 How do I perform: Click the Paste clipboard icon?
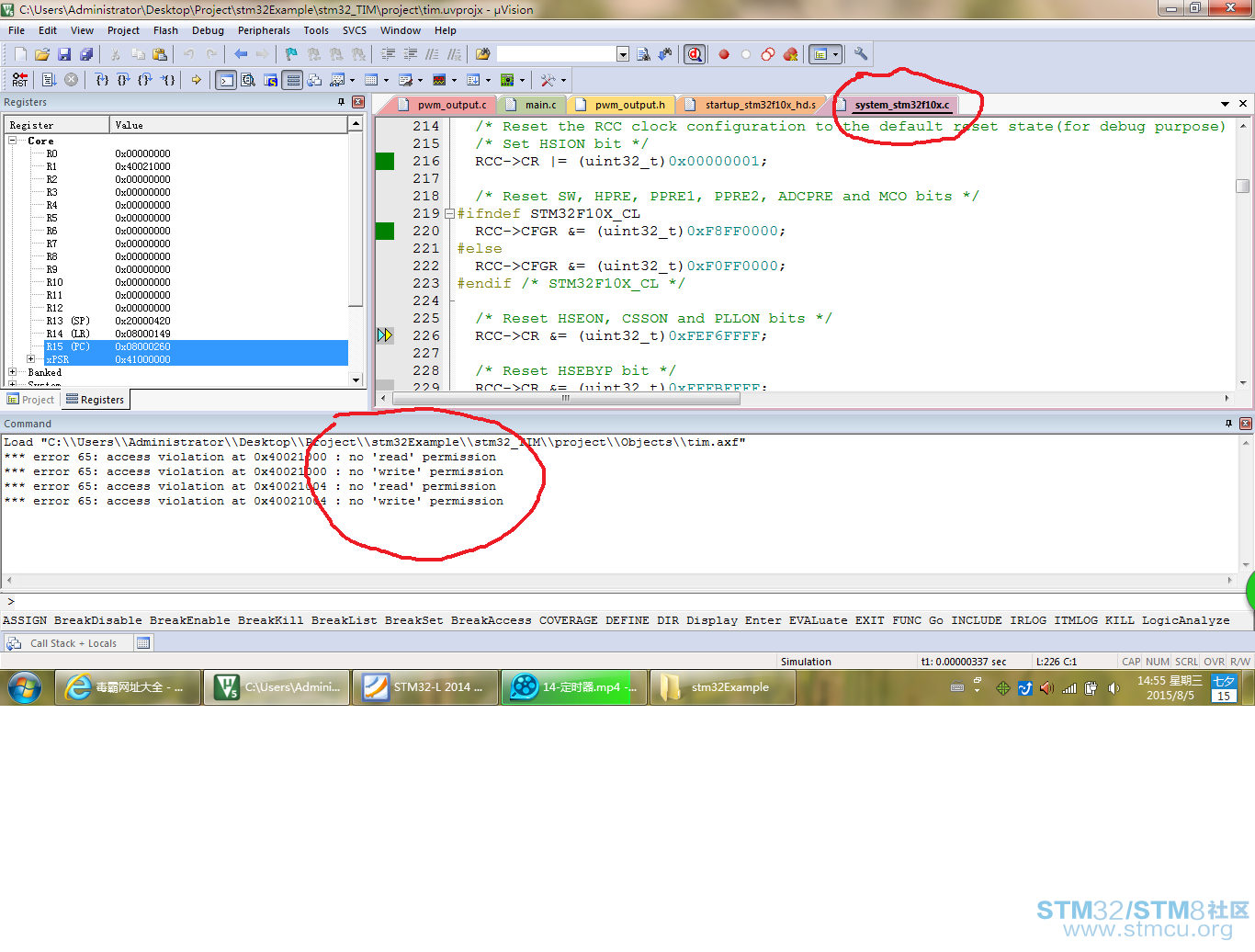(x=160, y=54)
